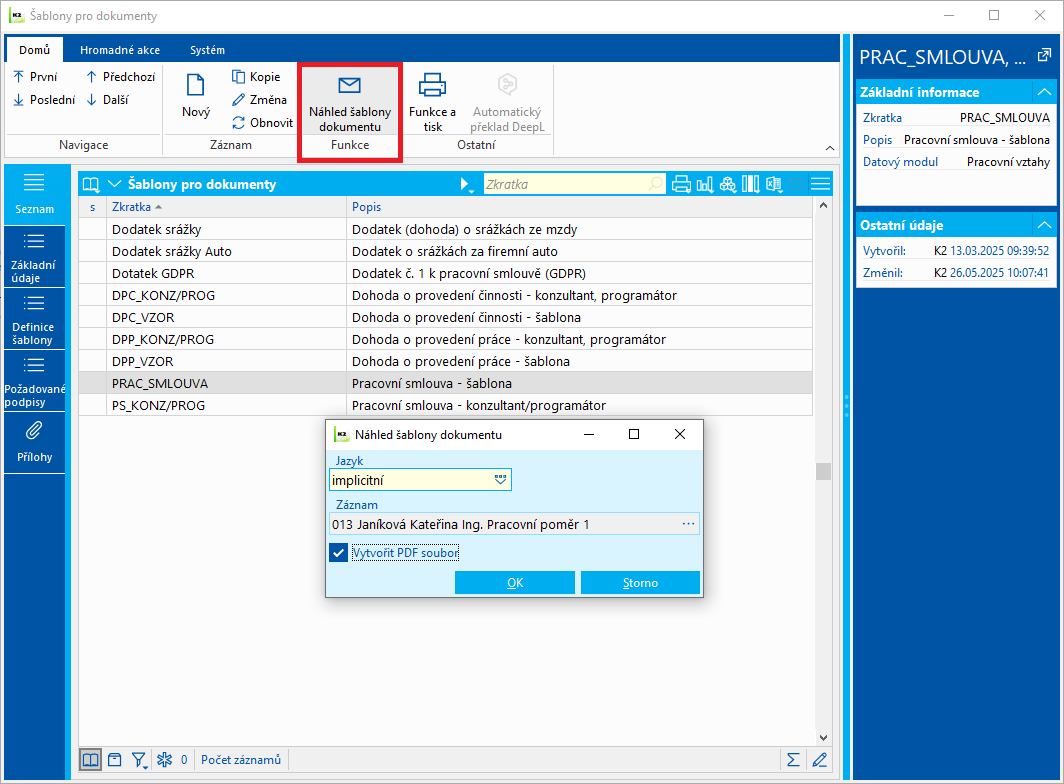The height and width of the screenshot is (784, 1064).
Task: Go to Předchozí record
Action: click(x=120, y=77)
